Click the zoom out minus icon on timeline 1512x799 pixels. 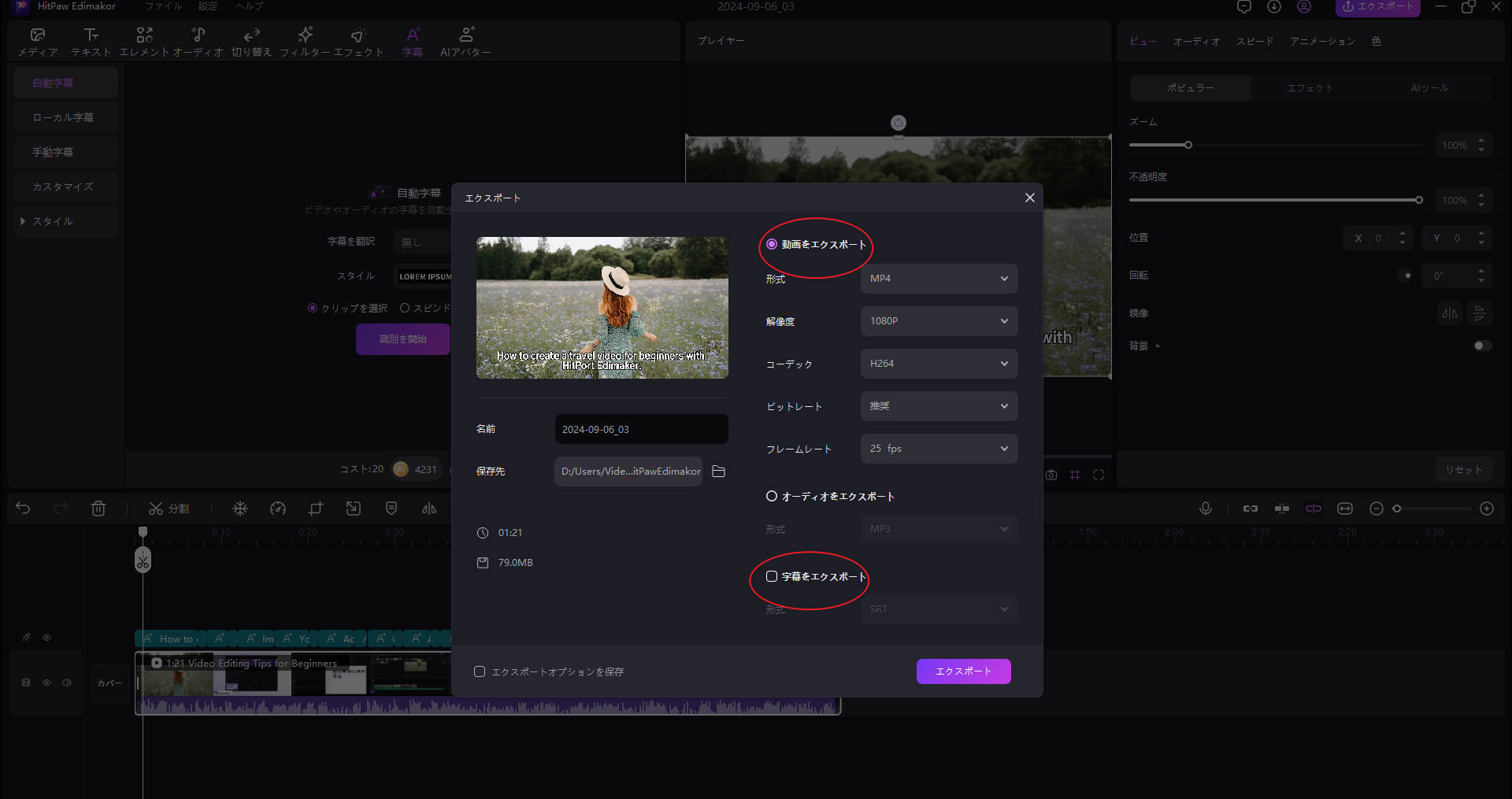[1377, 509]
